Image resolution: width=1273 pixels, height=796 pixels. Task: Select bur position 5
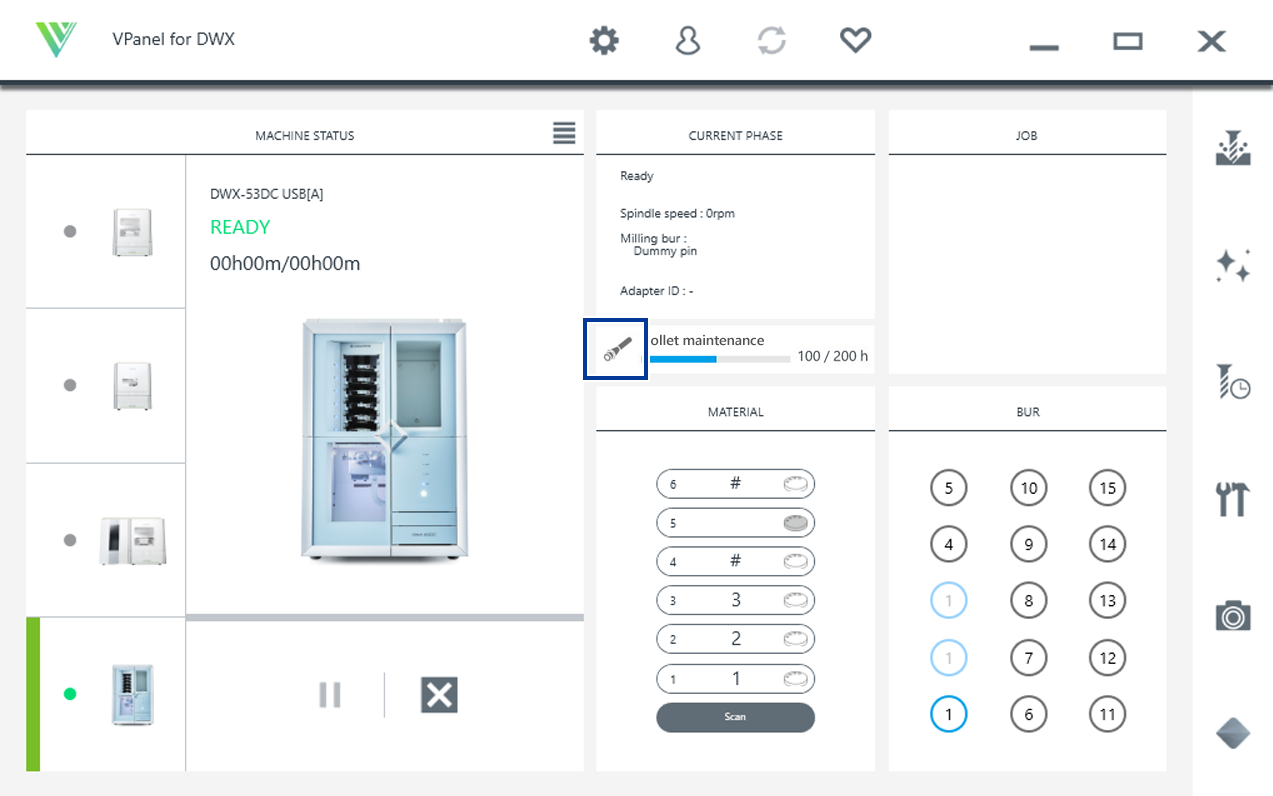click(948, 488)
